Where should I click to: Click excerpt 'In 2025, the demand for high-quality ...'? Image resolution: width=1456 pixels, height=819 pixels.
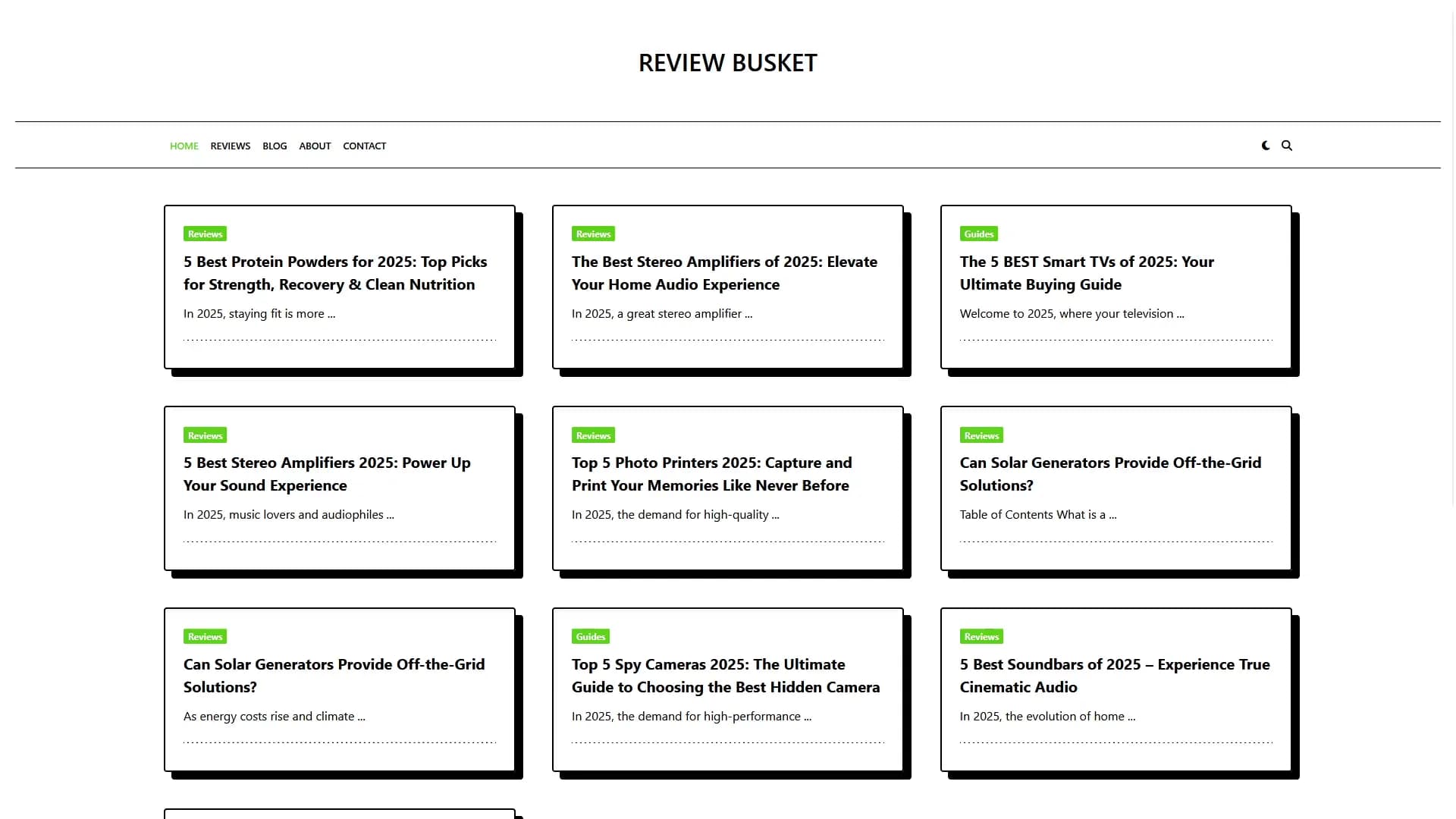(676, 515)
